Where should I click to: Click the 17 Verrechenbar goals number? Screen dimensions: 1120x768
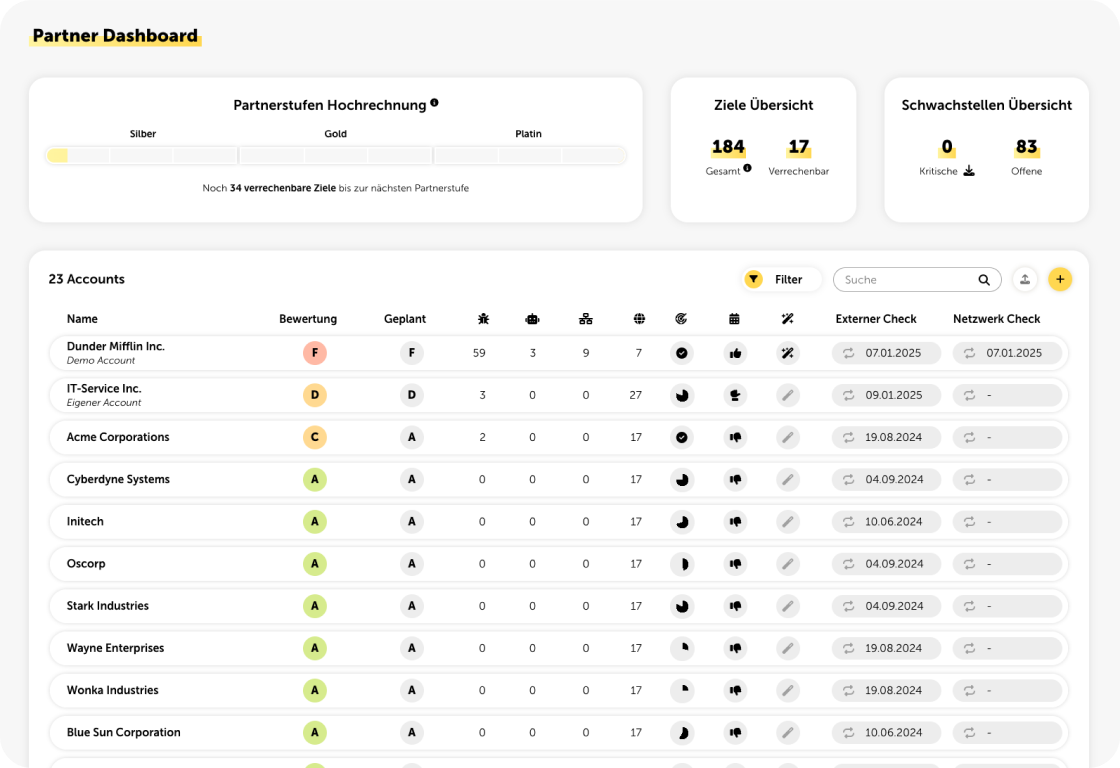click(799, 147)
